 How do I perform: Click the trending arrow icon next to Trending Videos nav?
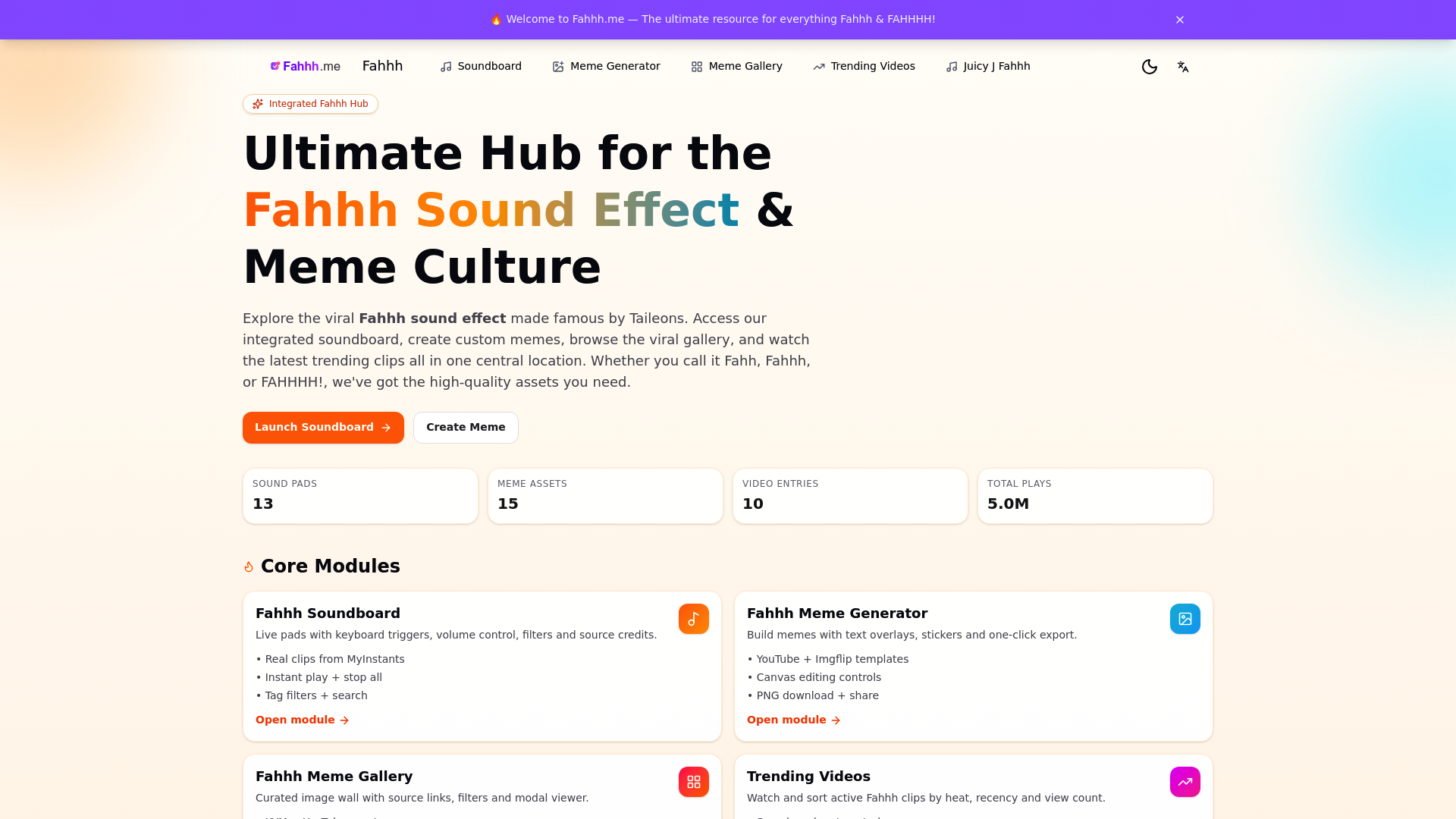[x=819, y=67]
